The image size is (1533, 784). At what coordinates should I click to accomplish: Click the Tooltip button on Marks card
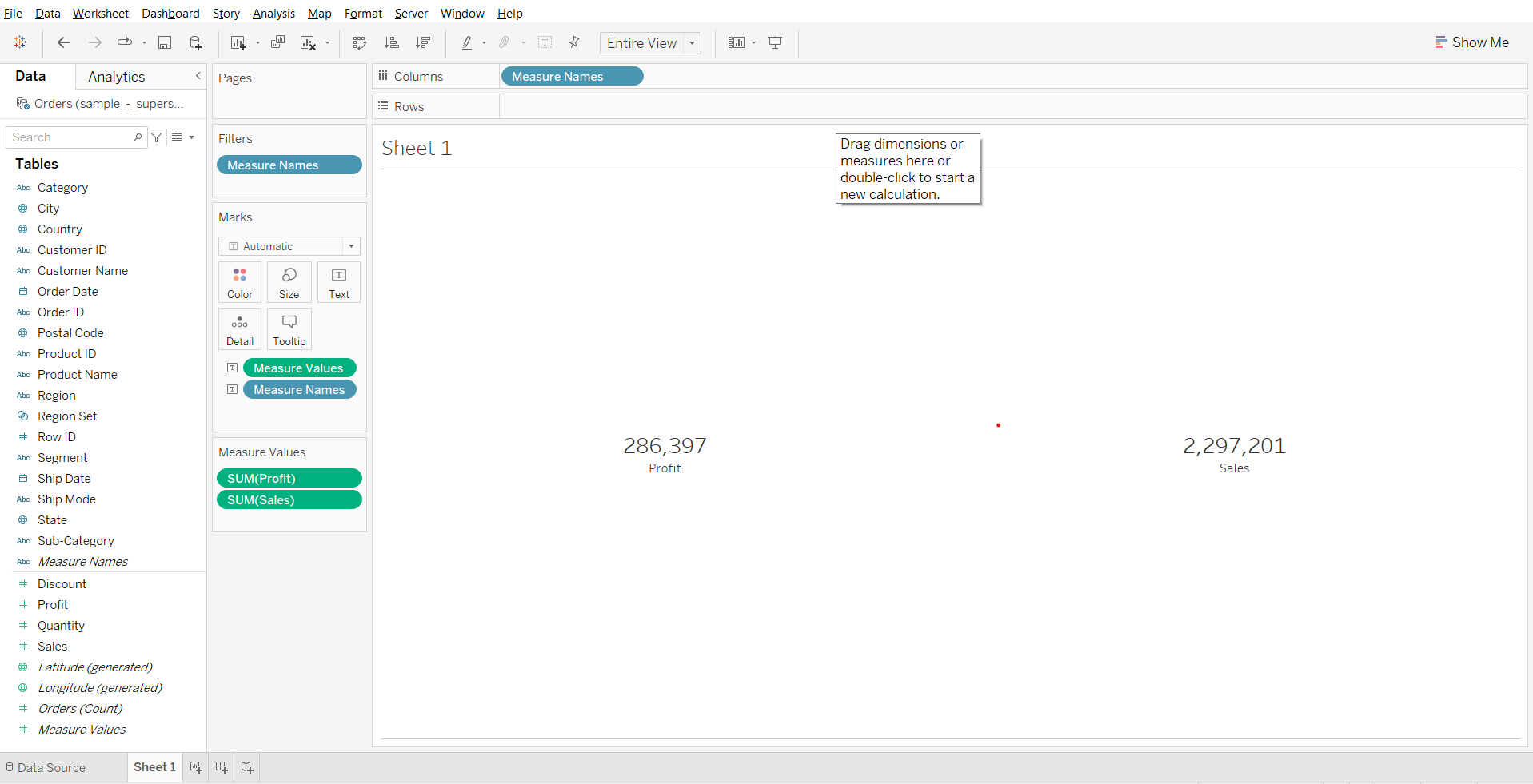tap(289, 329)
